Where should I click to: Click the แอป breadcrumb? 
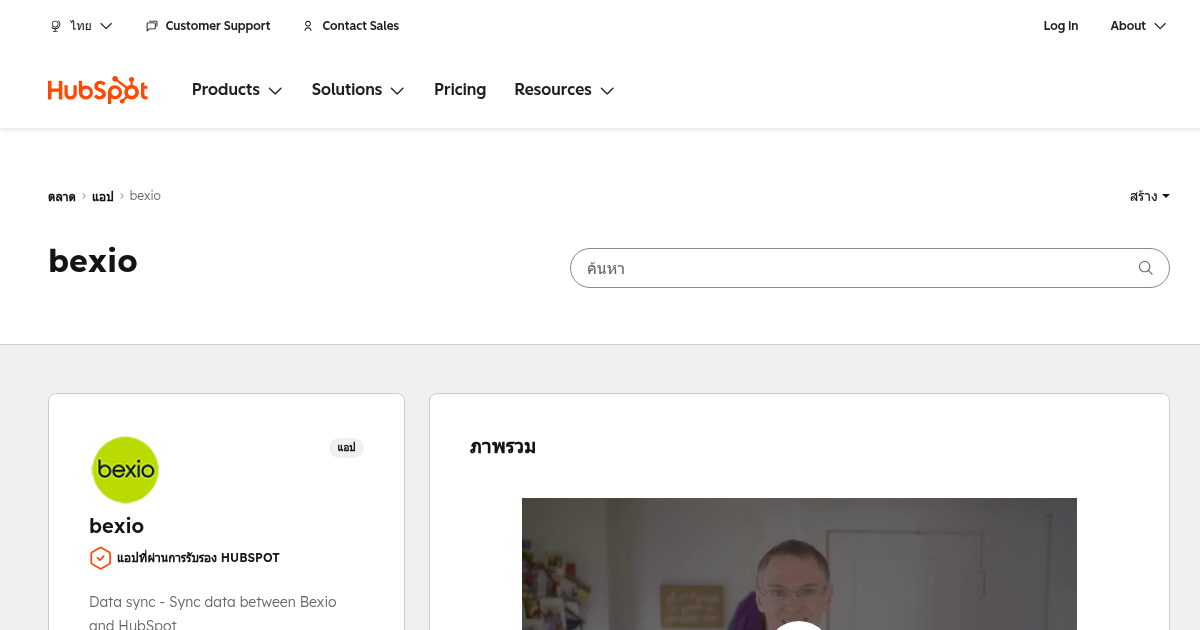tap(103, 196)
